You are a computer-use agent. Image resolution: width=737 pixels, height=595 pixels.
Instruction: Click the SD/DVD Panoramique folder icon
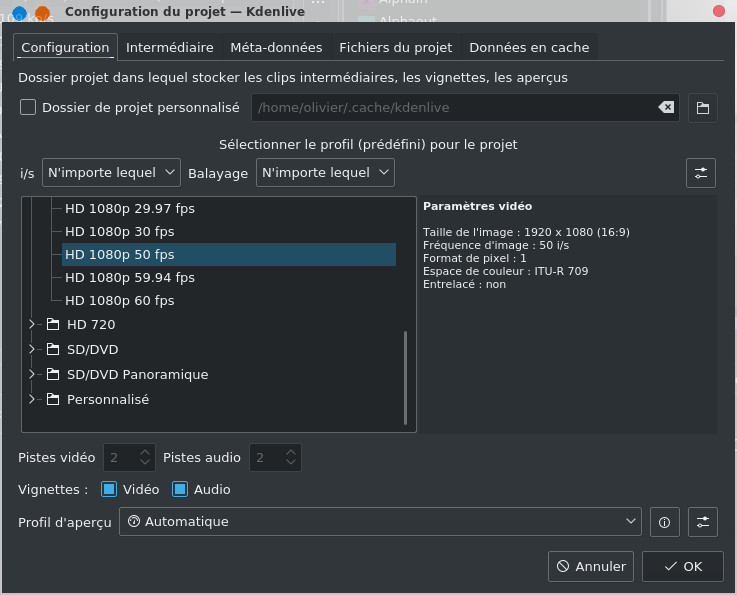click(x=53, y=374)
